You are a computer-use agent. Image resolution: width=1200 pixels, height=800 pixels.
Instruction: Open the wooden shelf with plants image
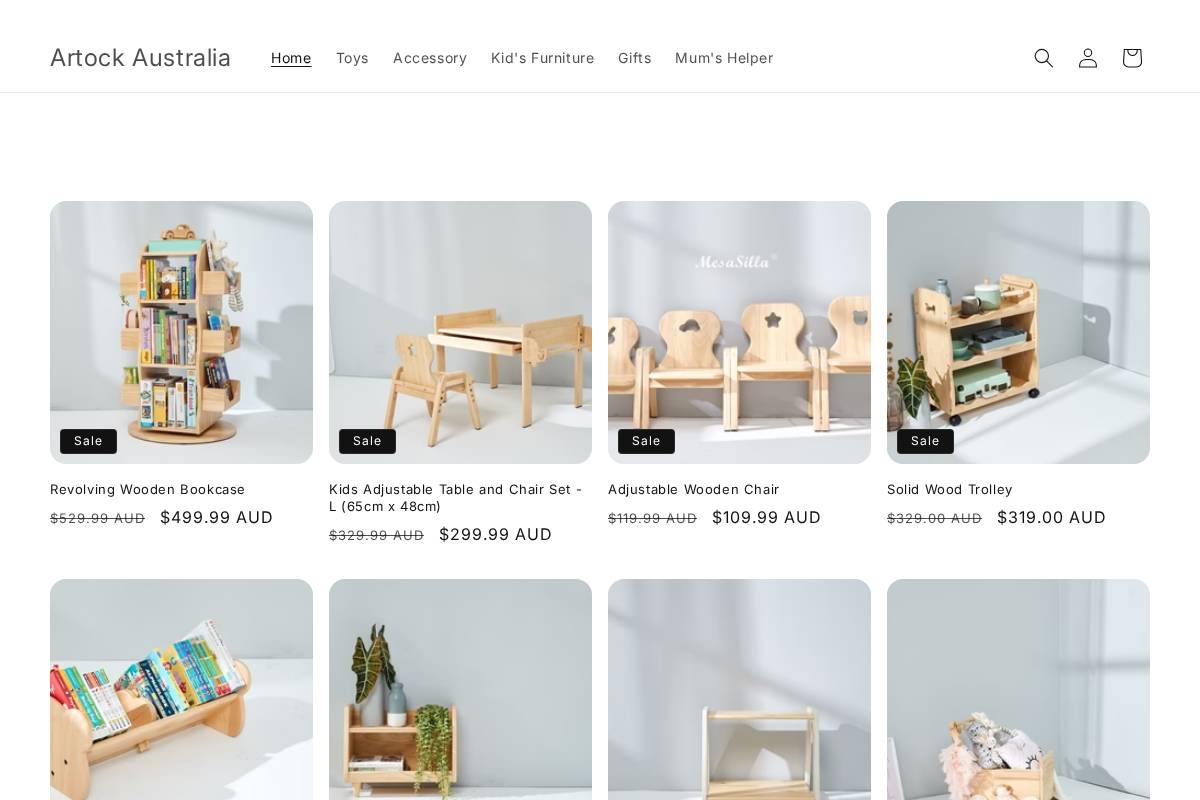pos(460,690)
